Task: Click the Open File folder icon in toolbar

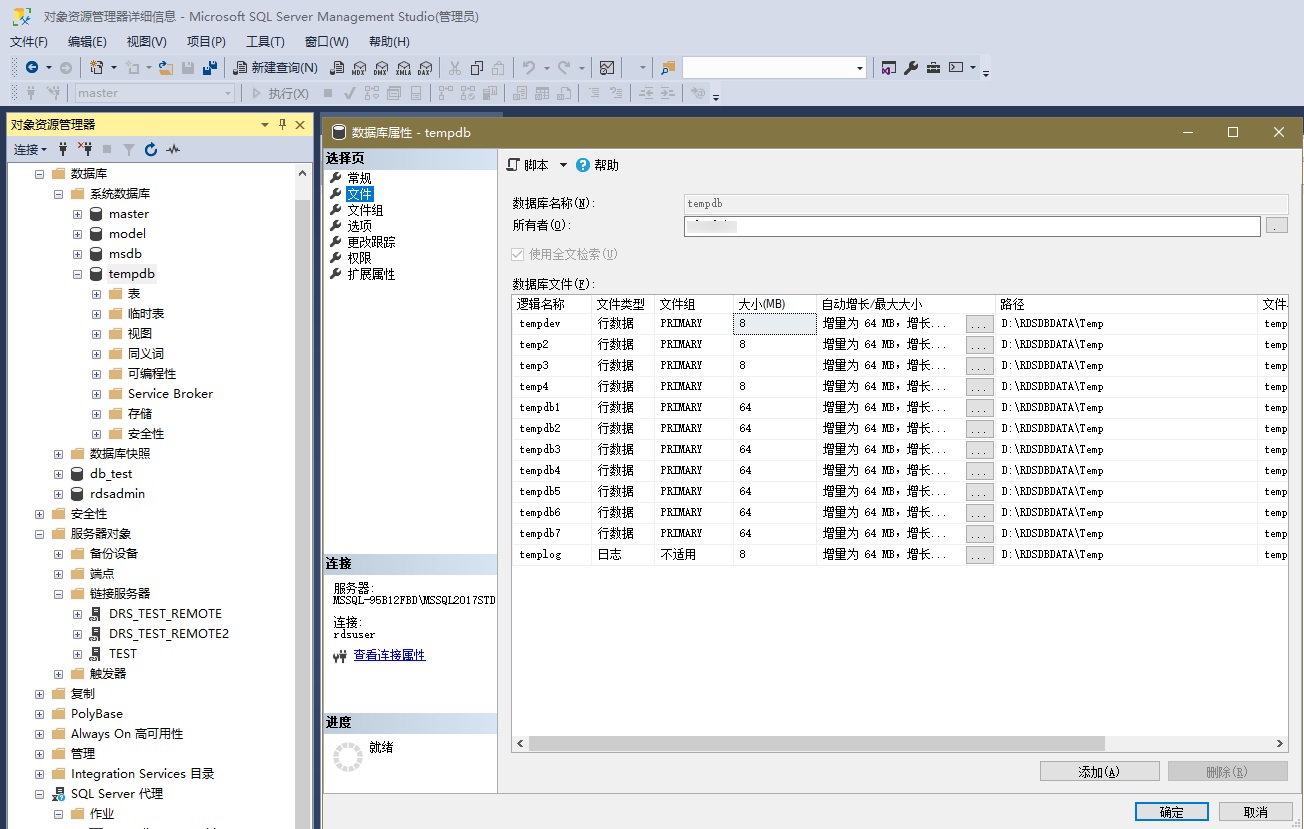Action: click(x=166, y=68)
